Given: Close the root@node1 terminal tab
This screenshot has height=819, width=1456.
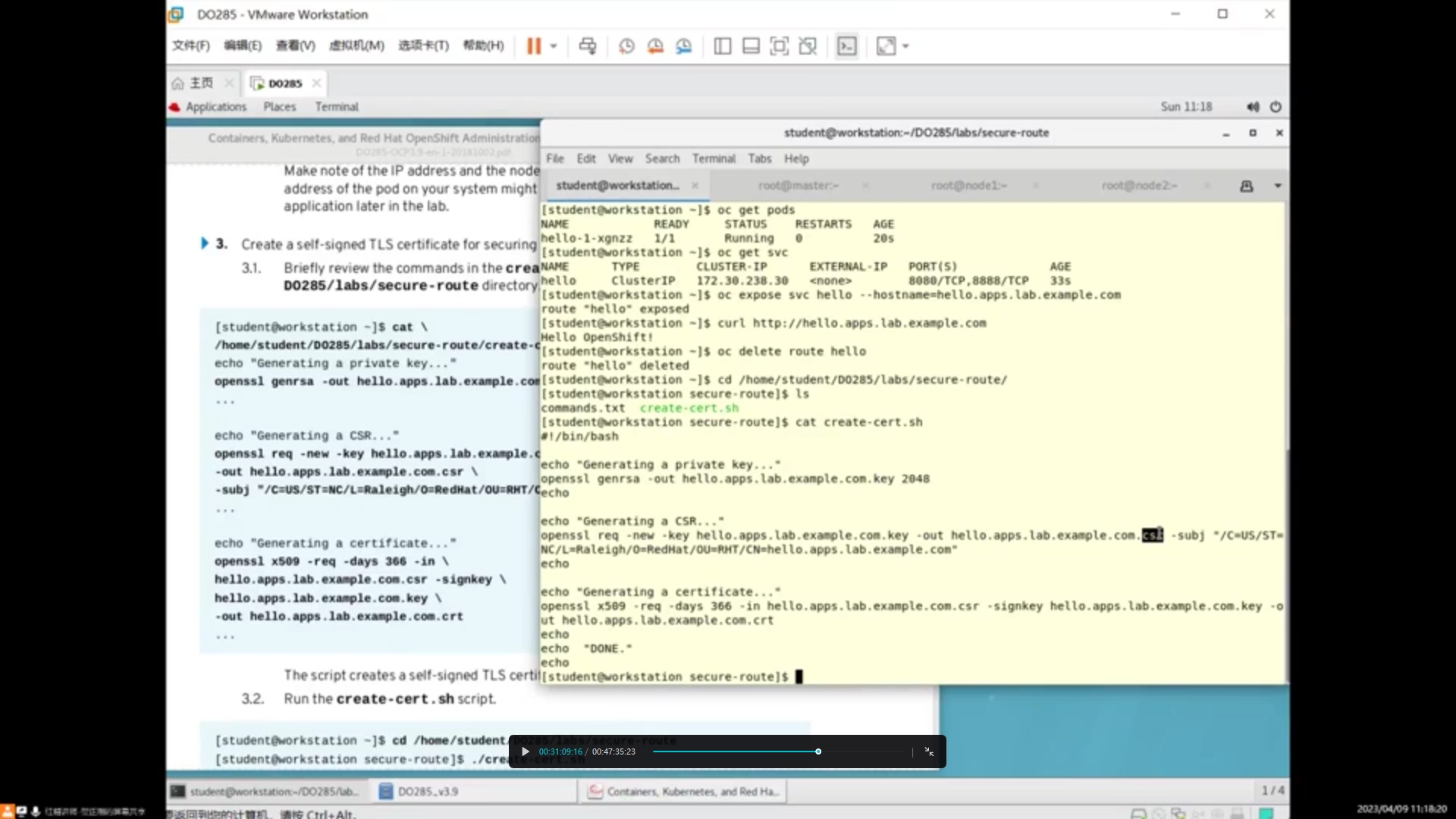Looking at the screenshot, I should click(1036, 185).
